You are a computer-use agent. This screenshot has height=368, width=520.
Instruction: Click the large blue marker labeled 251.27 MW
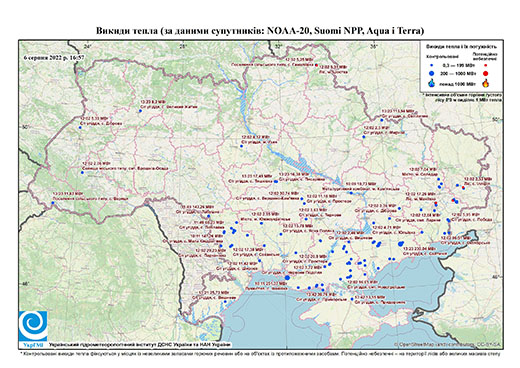coord(287,277)
